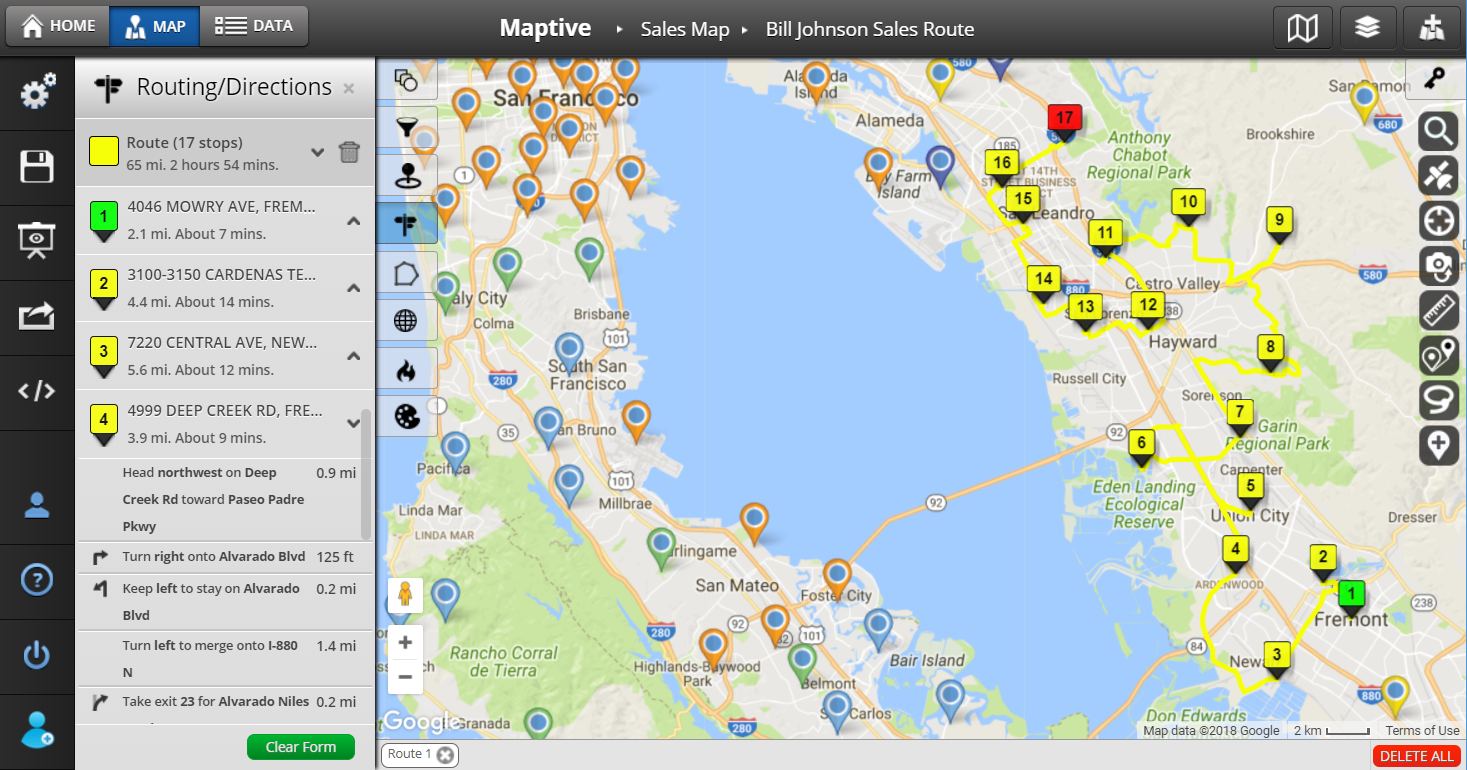Open the user account icon in sidebar

click(37, 505)
